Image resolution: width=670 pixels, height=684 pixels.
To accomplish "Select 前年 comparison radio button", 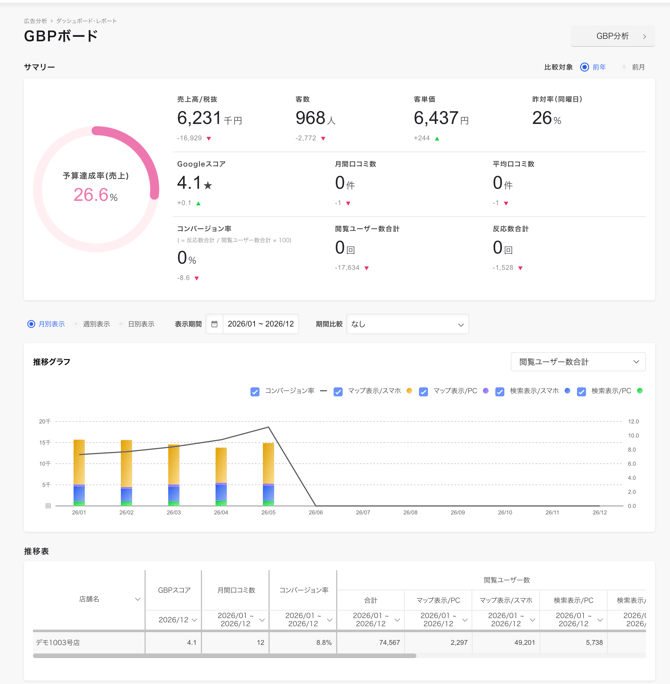I will [x=585, y=67].
